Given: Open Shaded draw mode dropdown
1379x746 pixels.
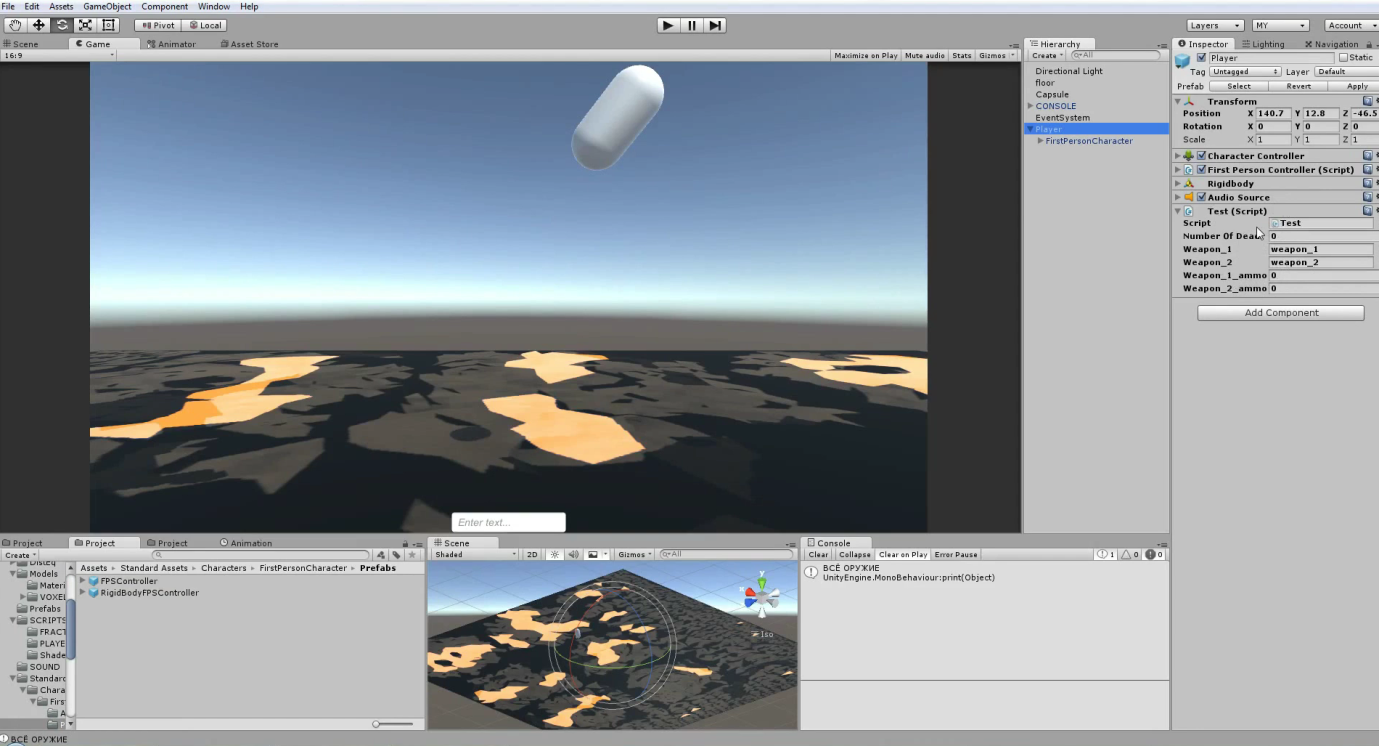Looking at the screenshot, I should point(474,554).
